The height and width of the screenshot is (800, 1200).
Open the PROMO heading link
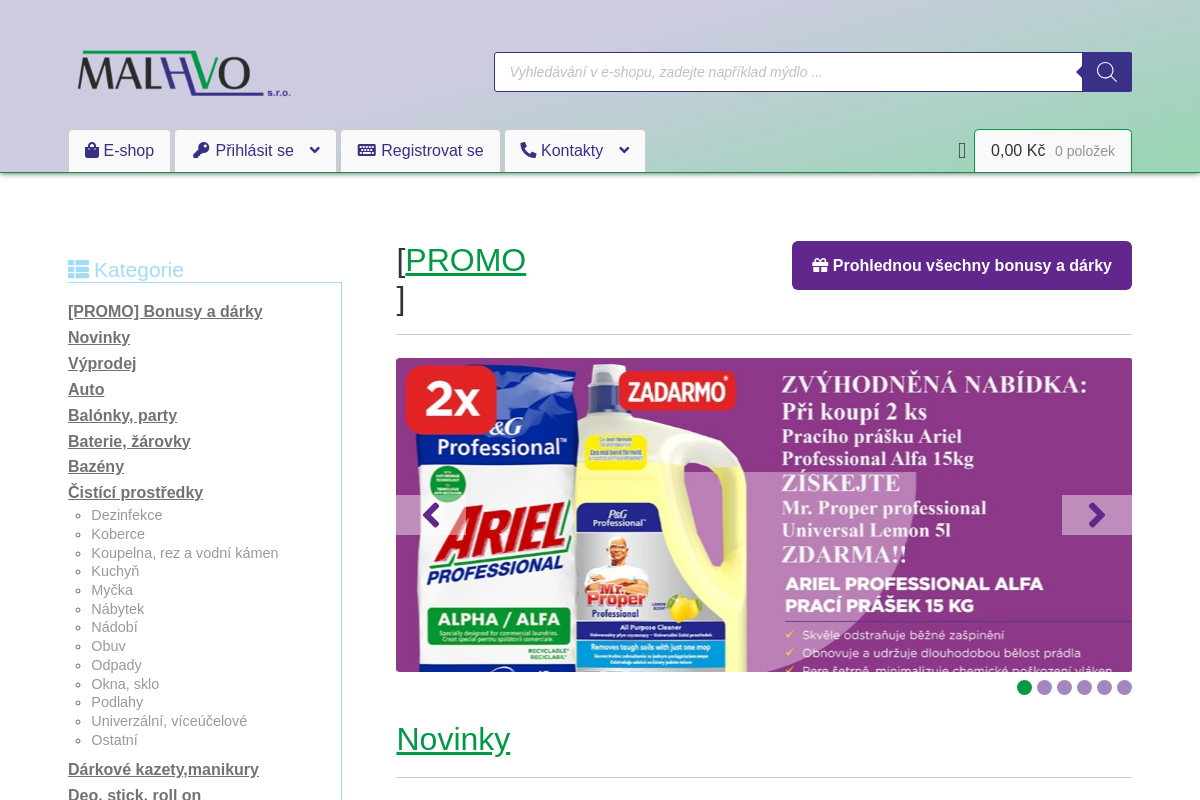pyautogui.click(x=465, y=260)
